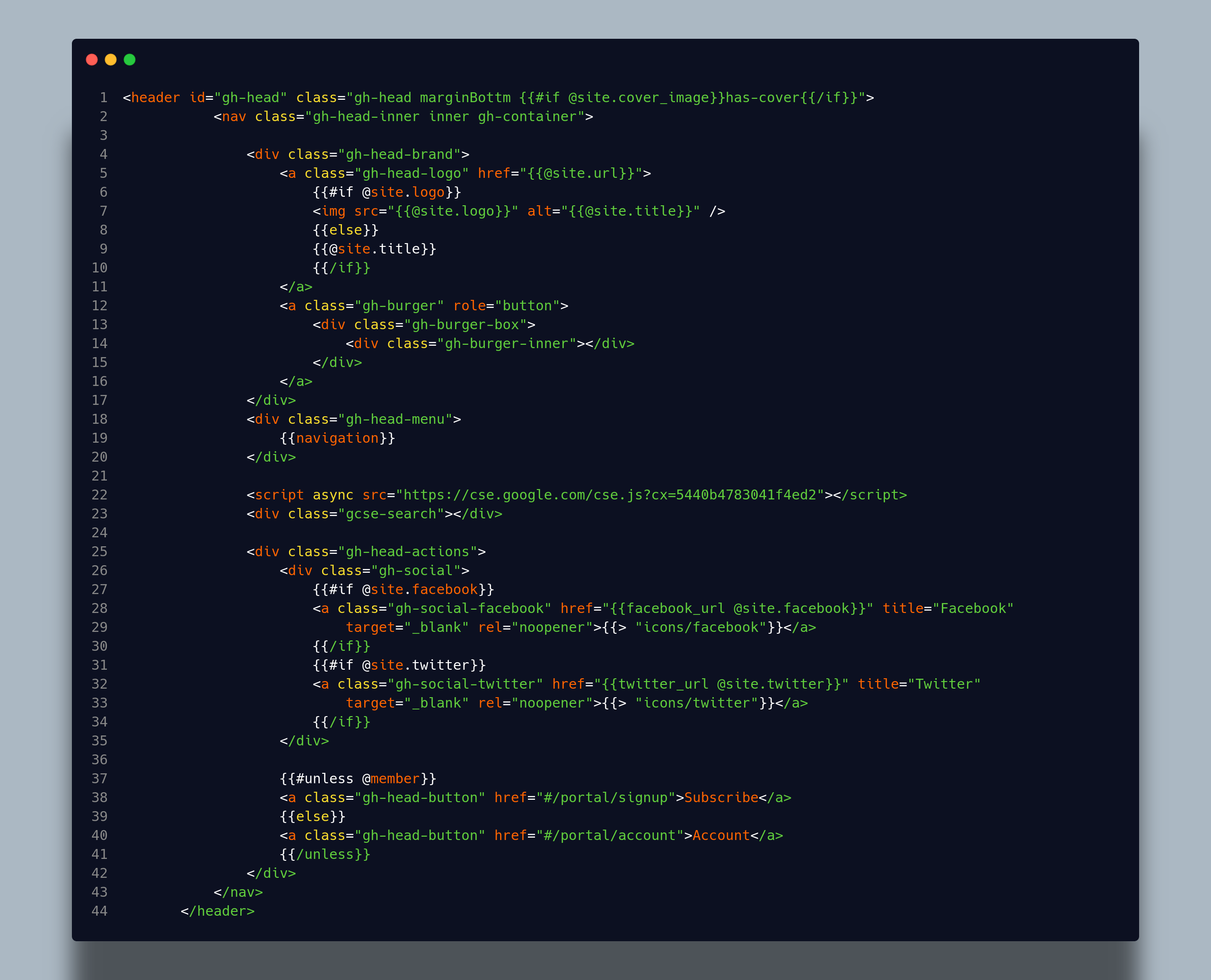The height and width of the screenshot is (980, 1211).
Task: Select the gh-head-logo class value
Action: coord(414,173)
